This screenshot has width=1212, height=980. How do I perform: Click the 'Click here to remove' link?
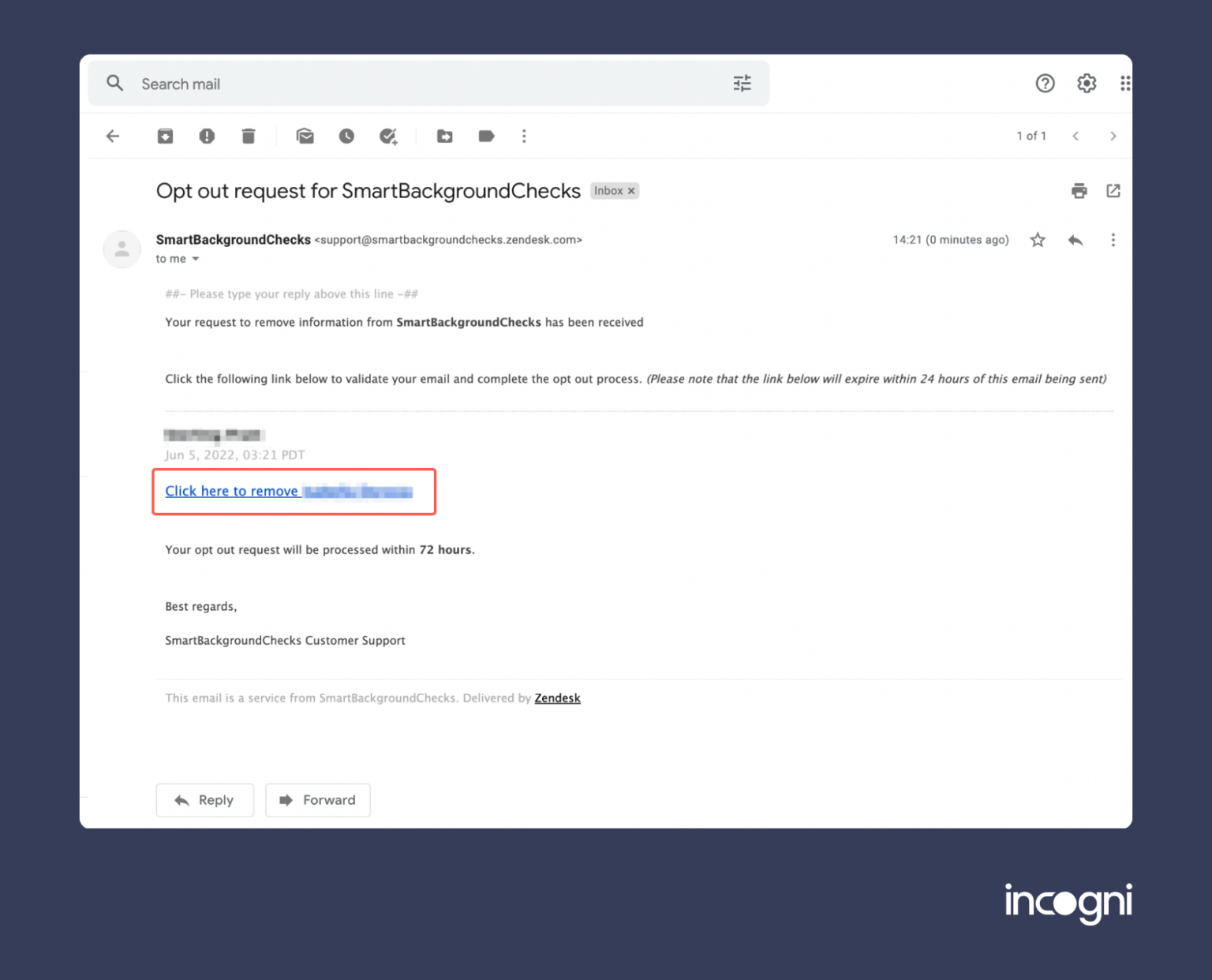tap(233, 491)
